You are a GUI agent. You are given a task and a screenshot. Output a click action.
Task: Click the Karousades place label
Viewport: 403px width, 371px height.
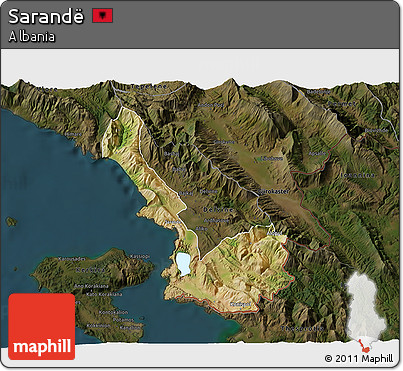tap(72, 259)
